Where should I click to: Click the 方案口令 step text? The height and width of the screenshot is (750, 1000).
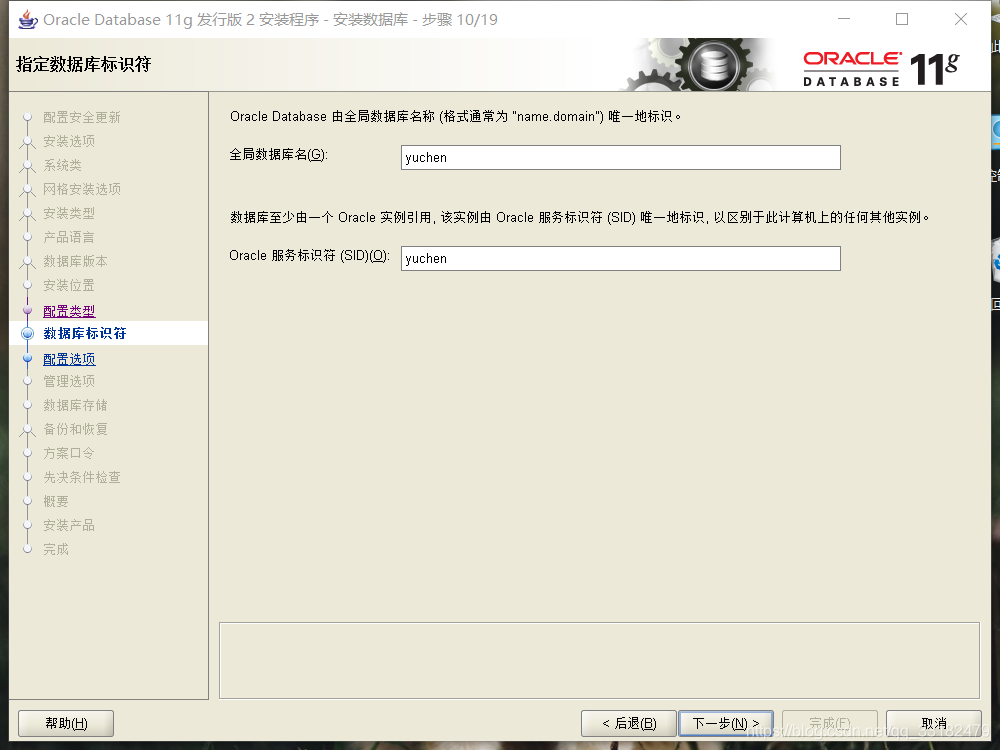pos(69,453)
